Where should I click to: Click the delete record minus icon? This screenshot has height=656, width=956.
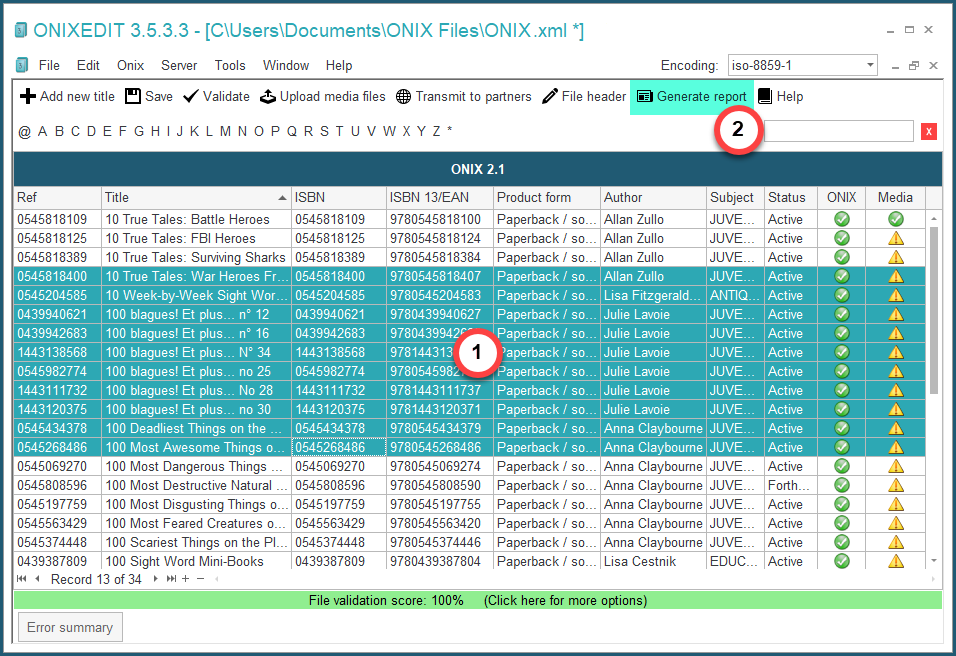[x=201, y=579]
